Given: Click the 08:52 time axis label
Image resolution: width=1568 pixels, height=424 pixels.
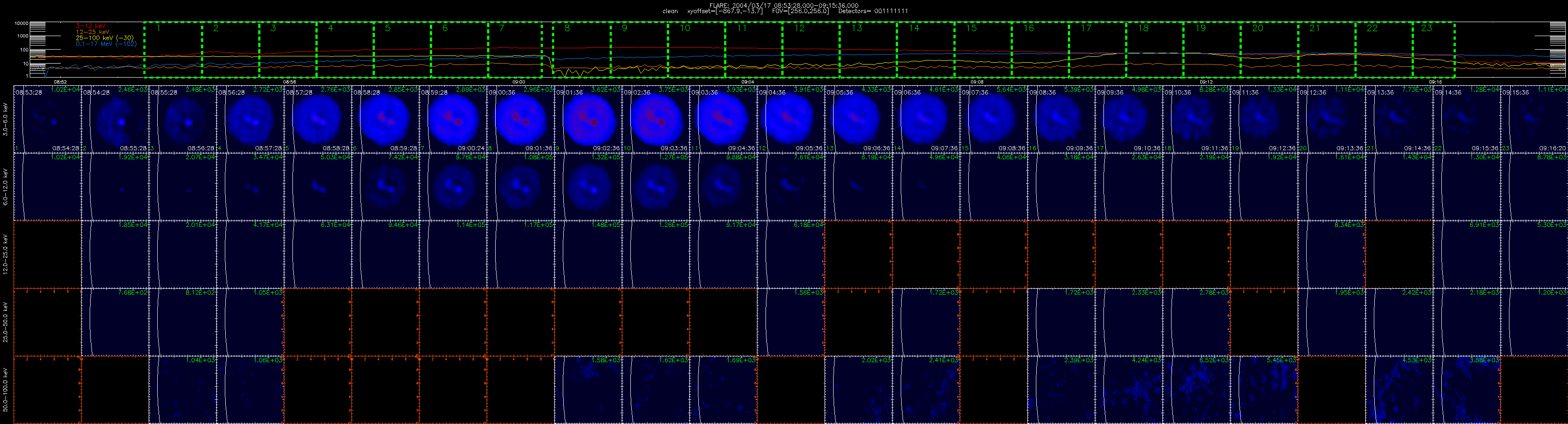Looking at the screenshot, I should point(60,82).
